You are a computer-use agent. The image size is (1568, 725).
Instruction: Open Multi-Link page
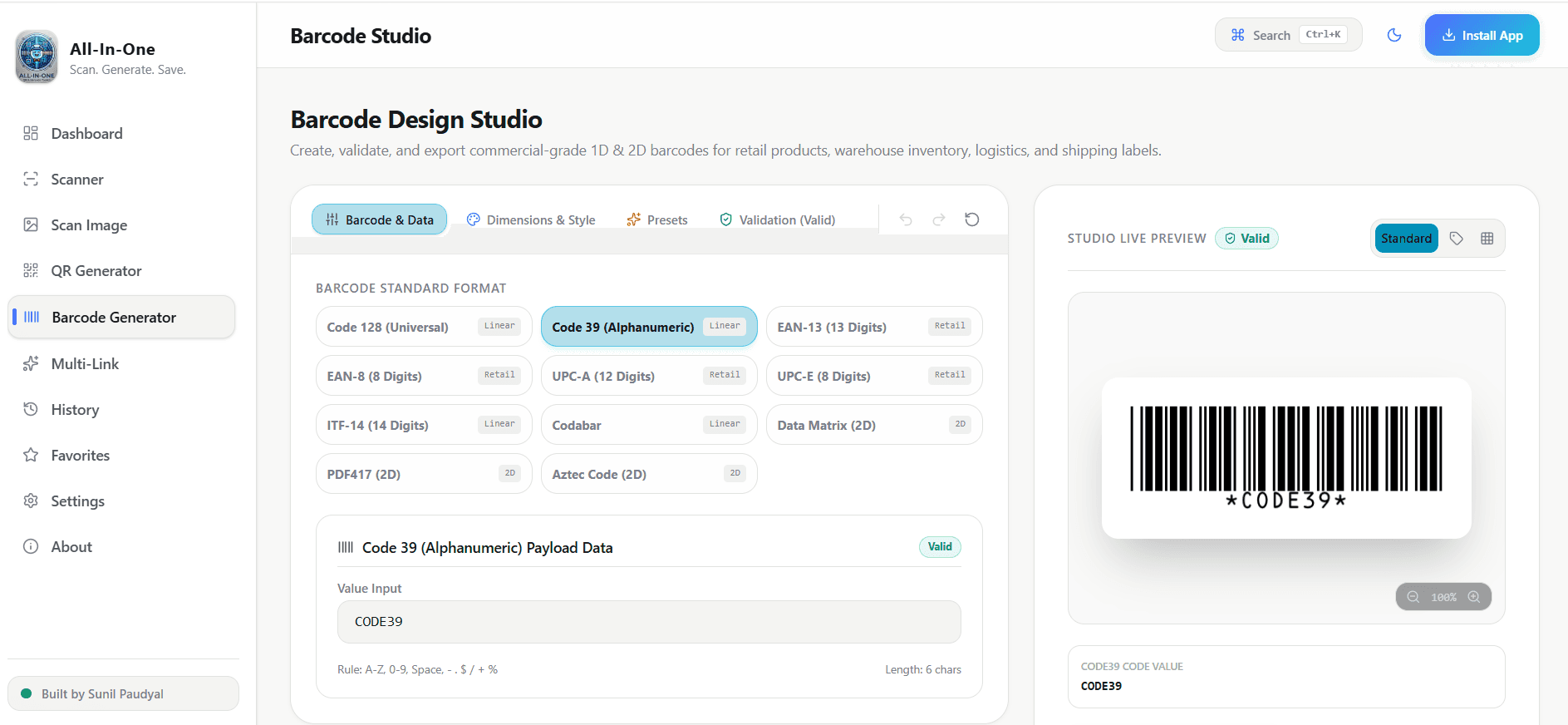point(121,364)
